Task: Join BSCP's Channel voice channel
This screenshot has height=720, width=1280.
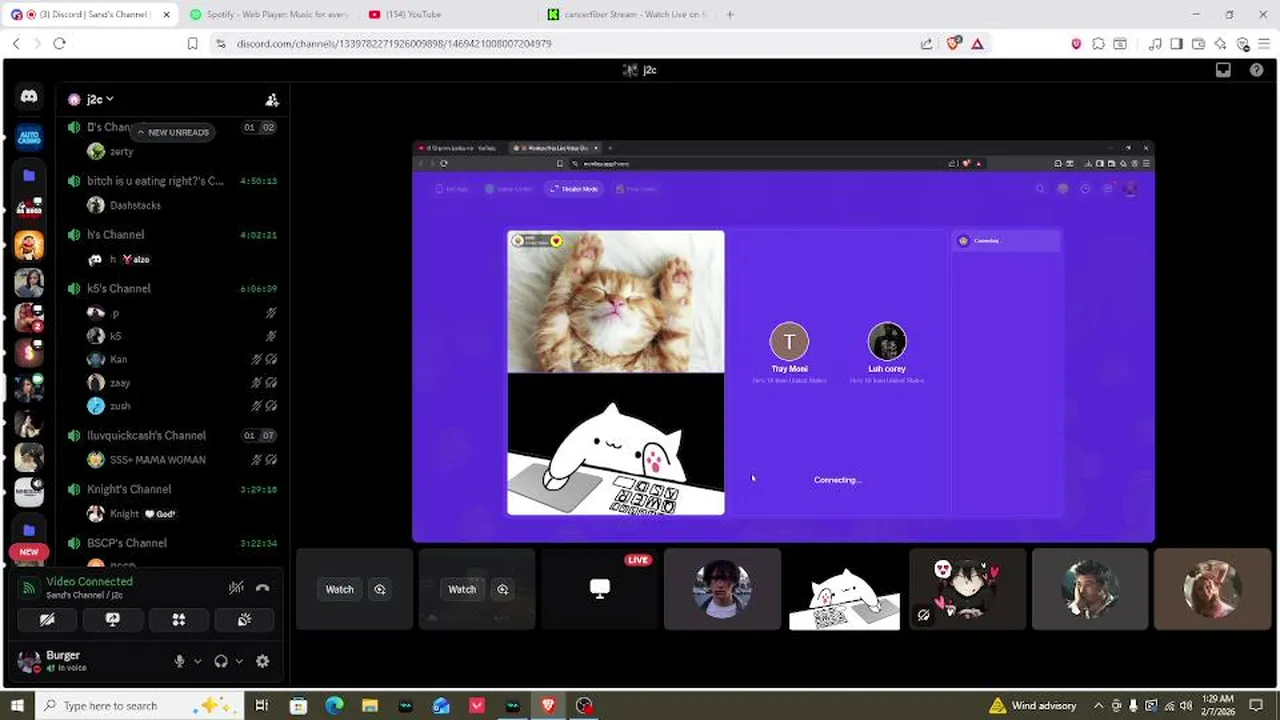Action: coord(172,543)
